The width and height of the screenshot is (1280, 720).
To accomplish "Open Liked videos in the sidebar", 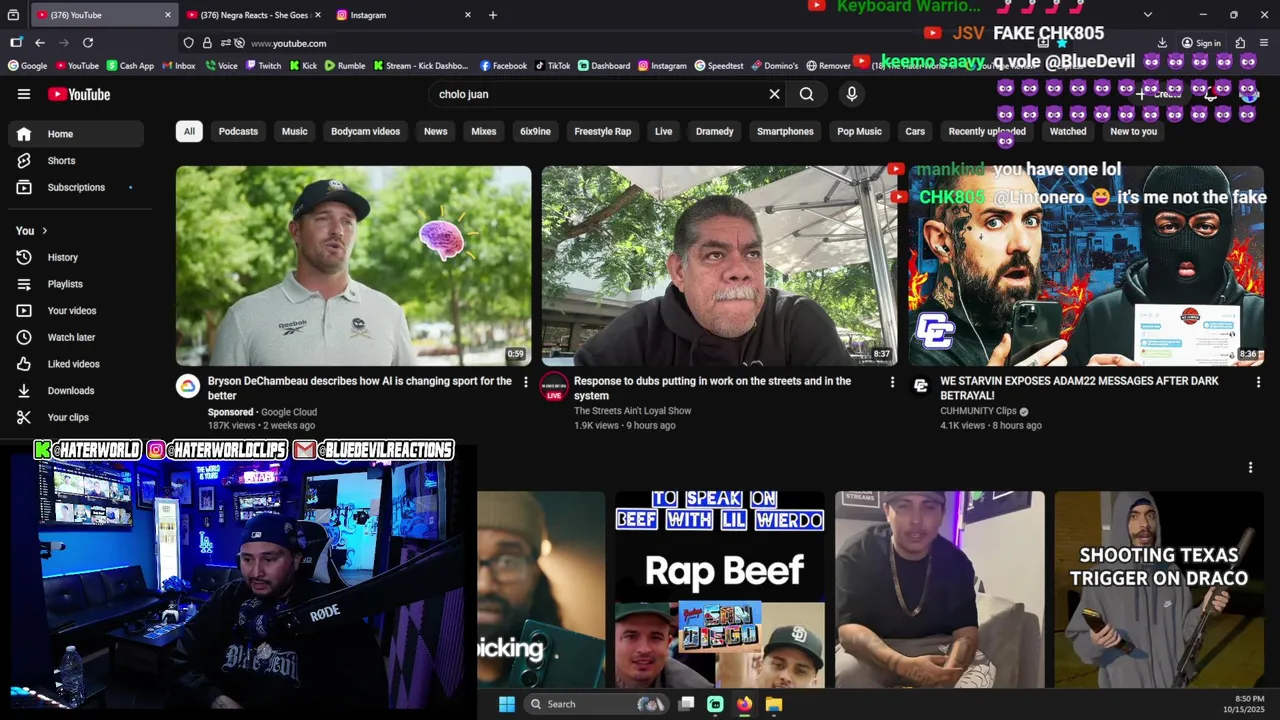I will 76,364.
